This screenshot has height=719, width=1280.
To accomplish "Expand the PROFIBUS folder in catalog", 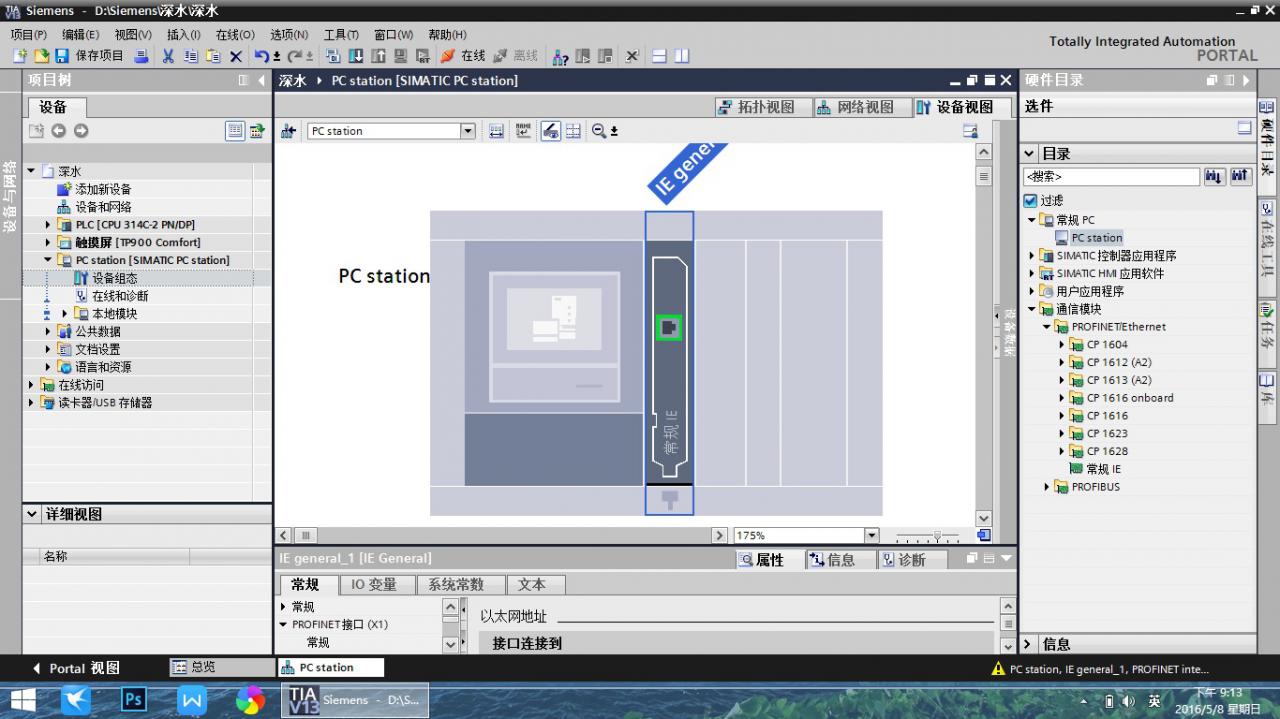I will click(x=1047, y=487).
